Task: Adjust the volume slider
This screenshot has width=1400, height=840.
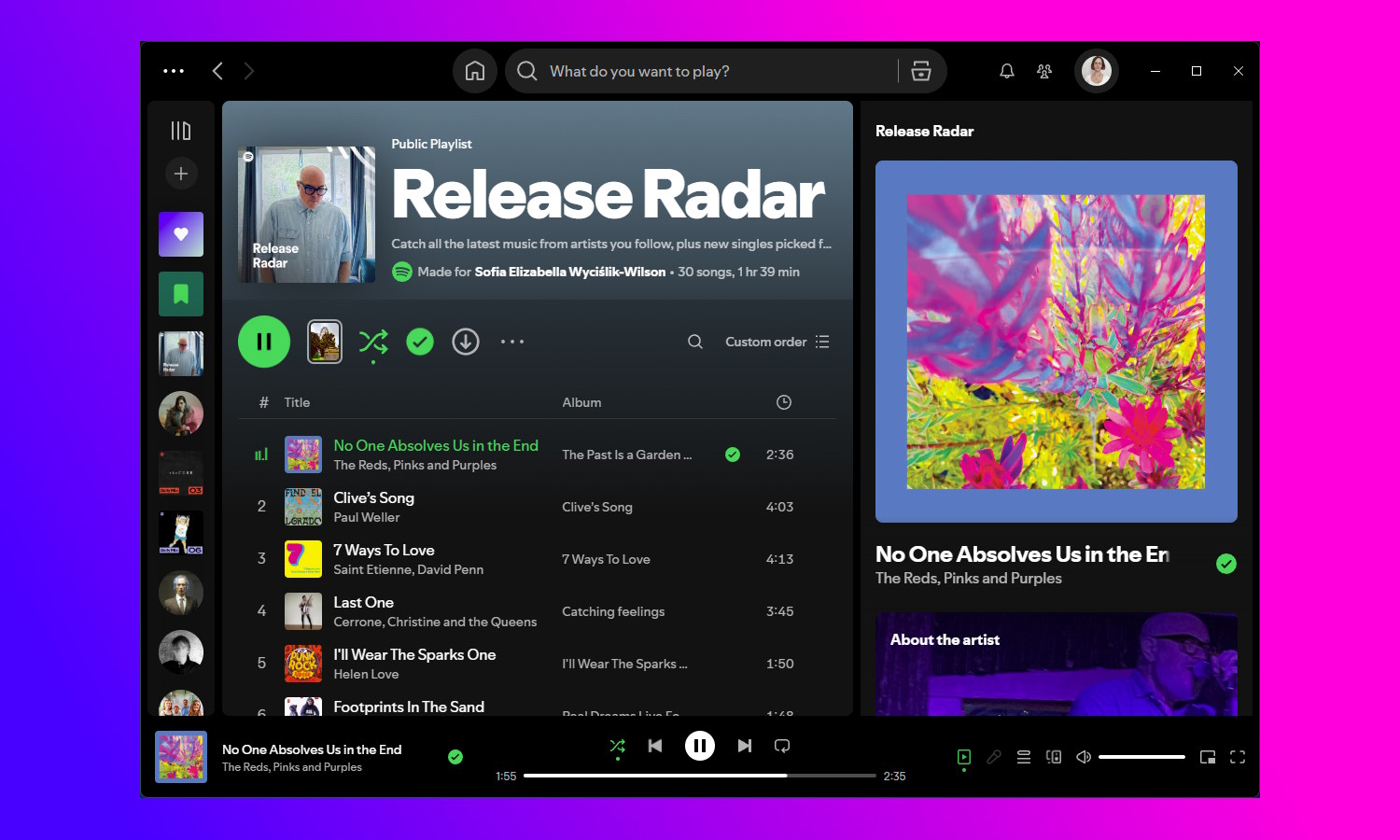Action: tap(1141, 756)
